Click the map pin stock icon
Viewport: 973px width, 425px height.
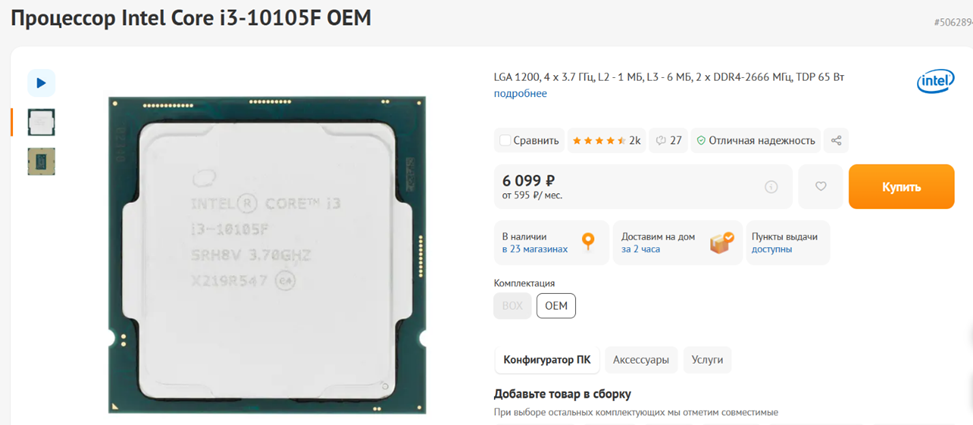tap(588, 241)
